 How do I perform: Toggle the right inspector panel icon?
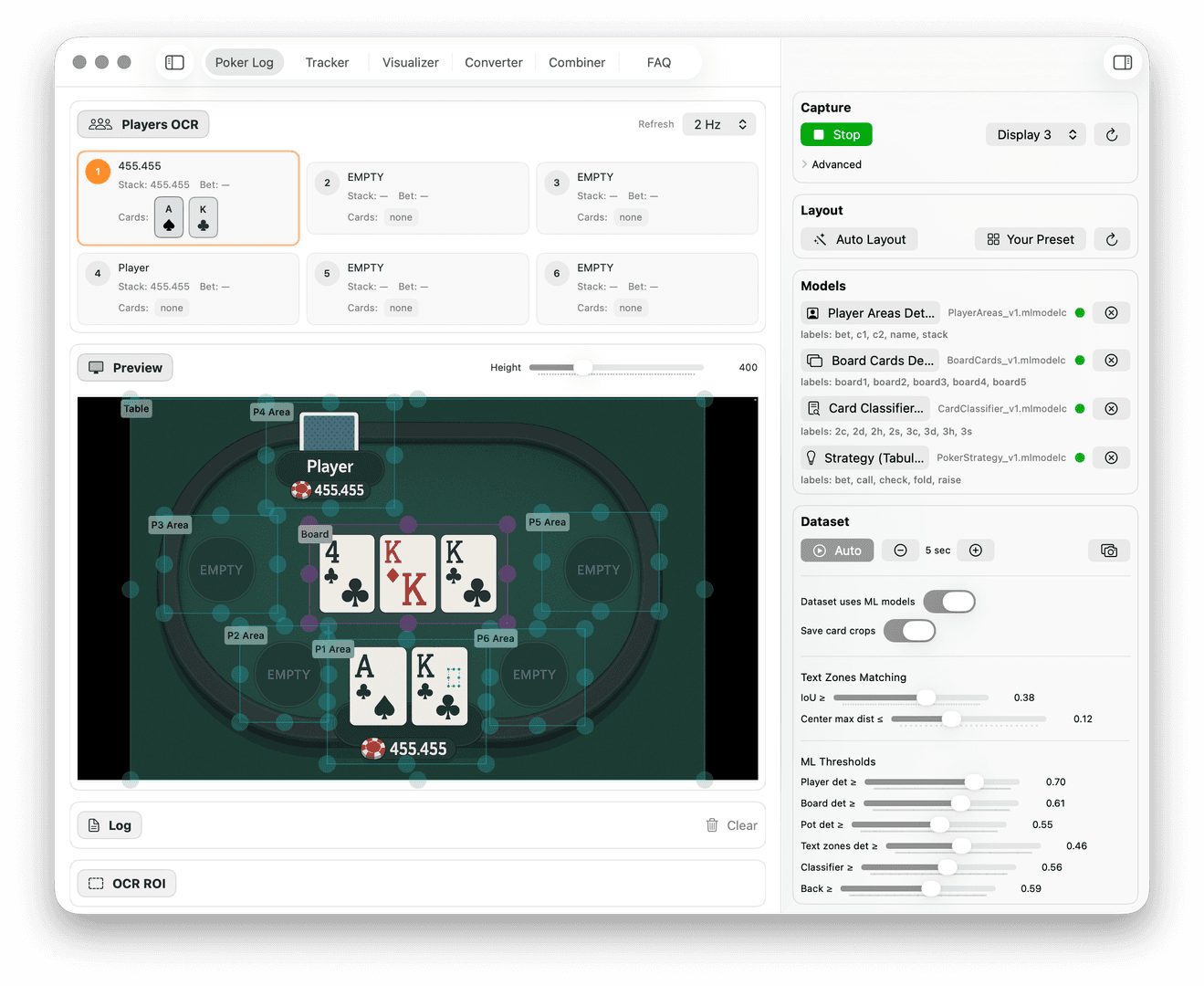1123,62
